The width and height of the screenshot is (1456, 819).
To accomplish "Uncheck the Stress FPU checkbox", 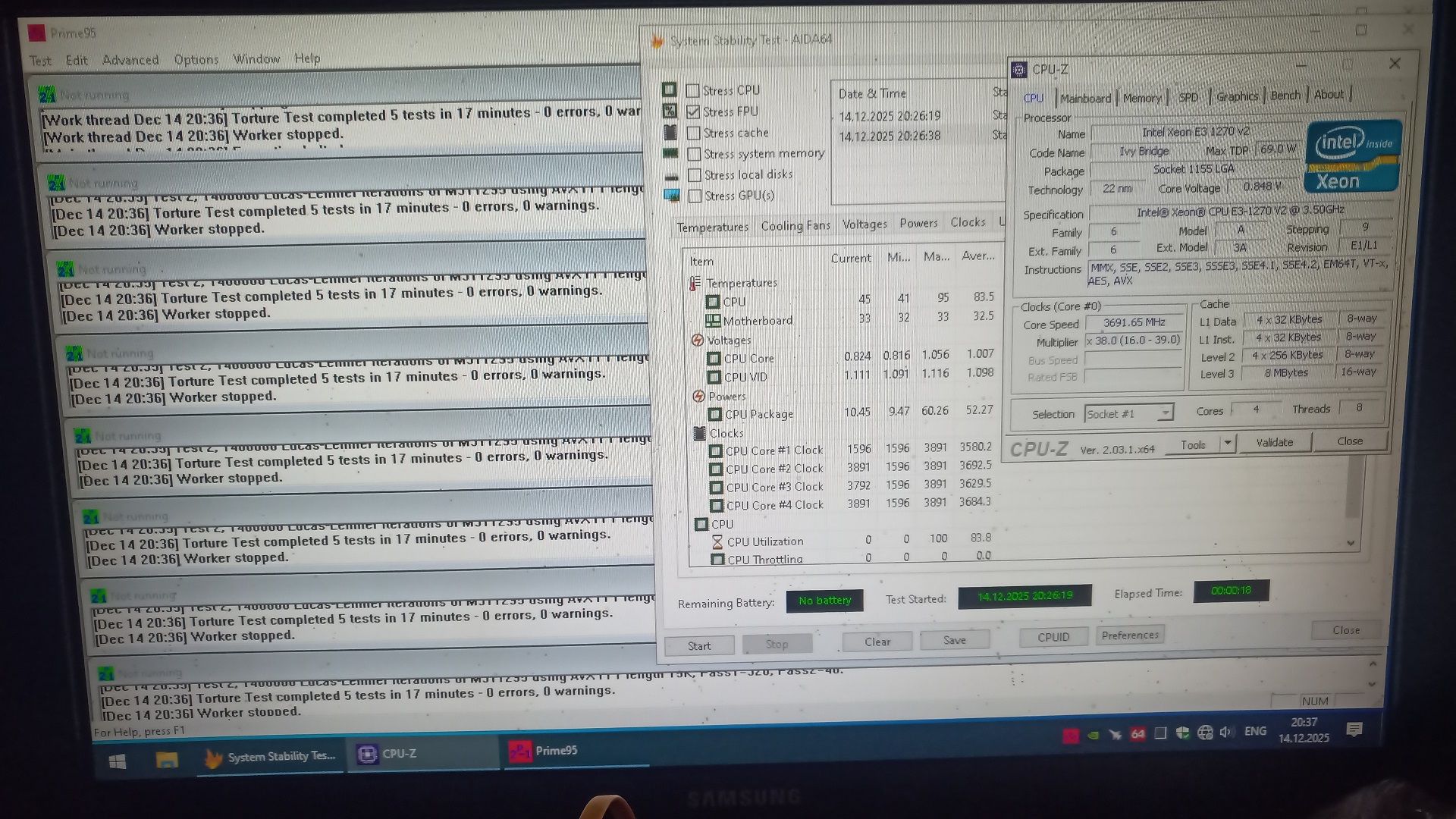I will pyautogui.click(x=692, y=112).
